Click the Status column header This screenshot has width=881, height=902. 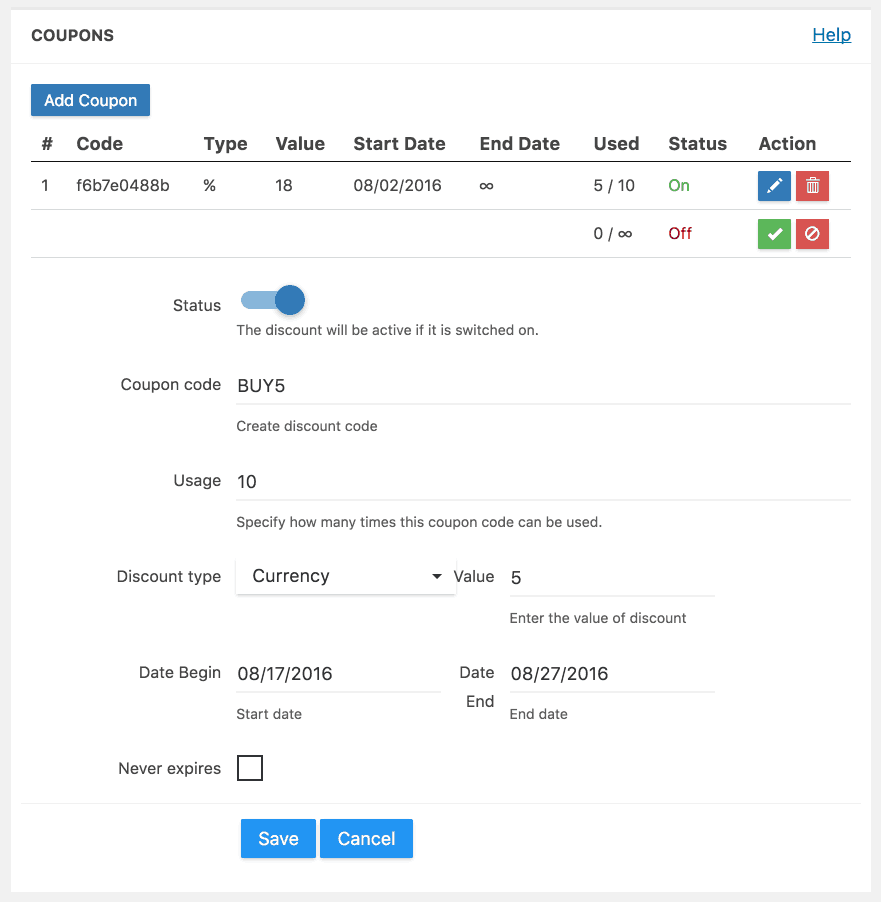point(697,143)
